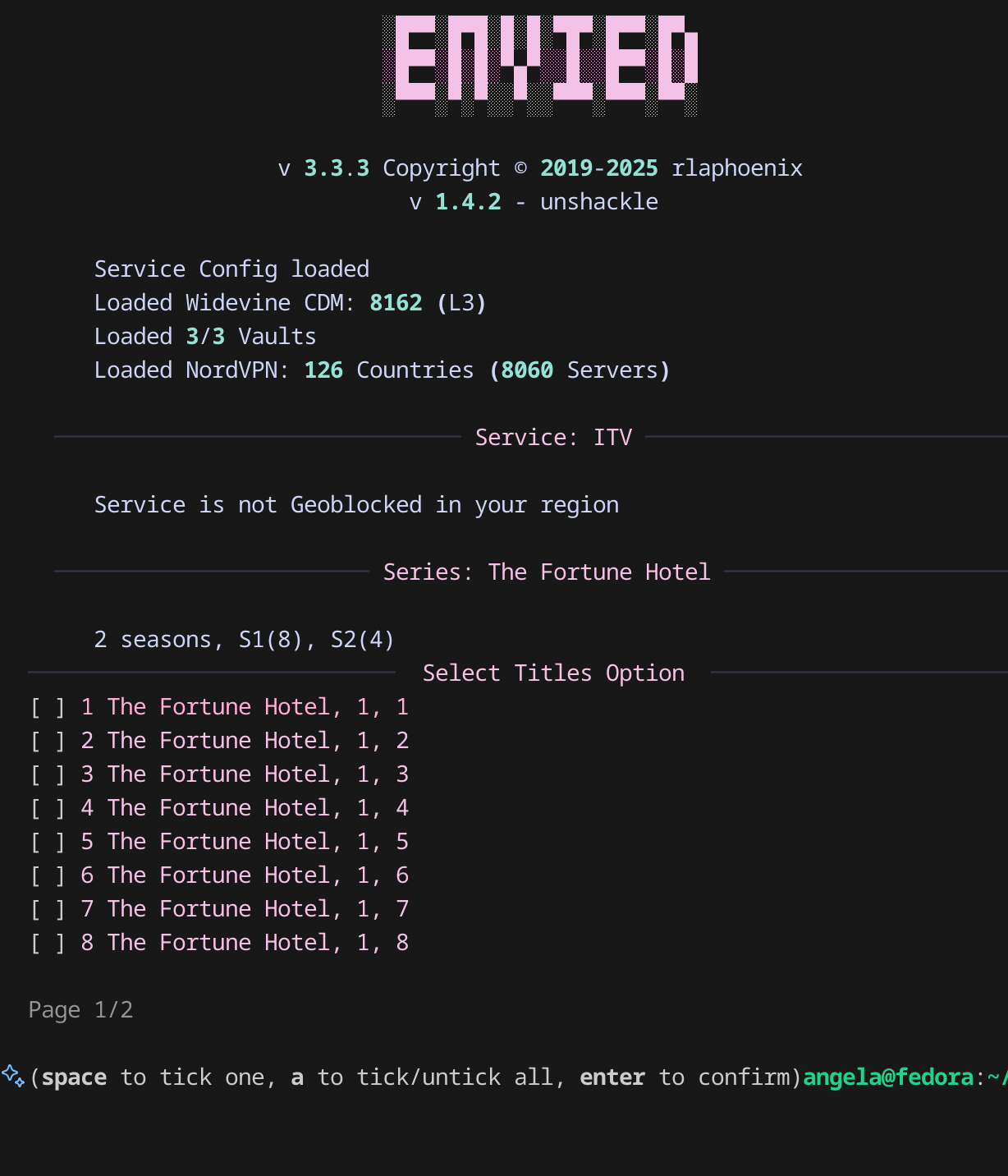
Task: Tick the checkbox for episode 7 title
Action: [x=48, y=910]
